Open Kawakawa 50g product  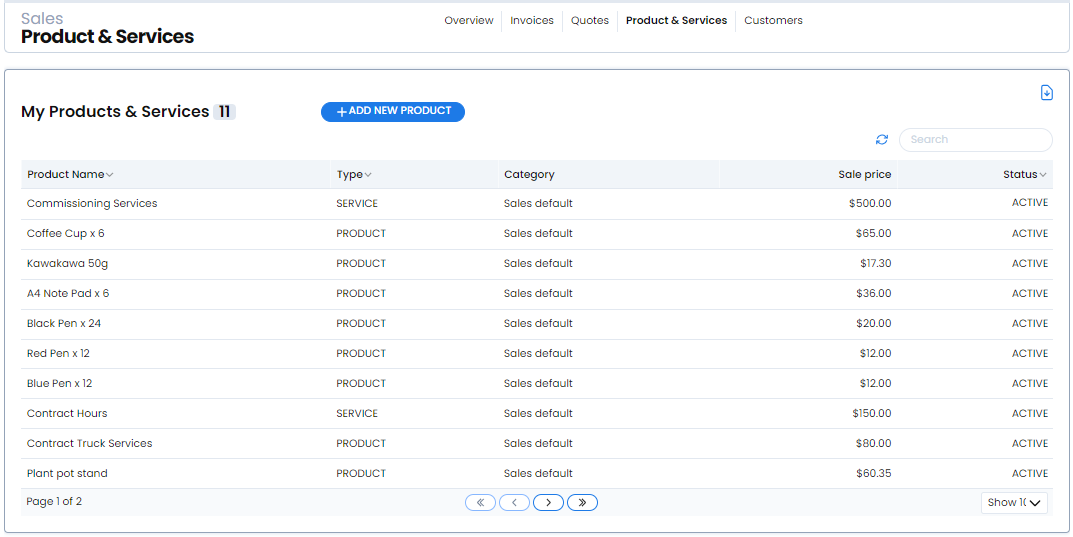(x=67, y=263)
